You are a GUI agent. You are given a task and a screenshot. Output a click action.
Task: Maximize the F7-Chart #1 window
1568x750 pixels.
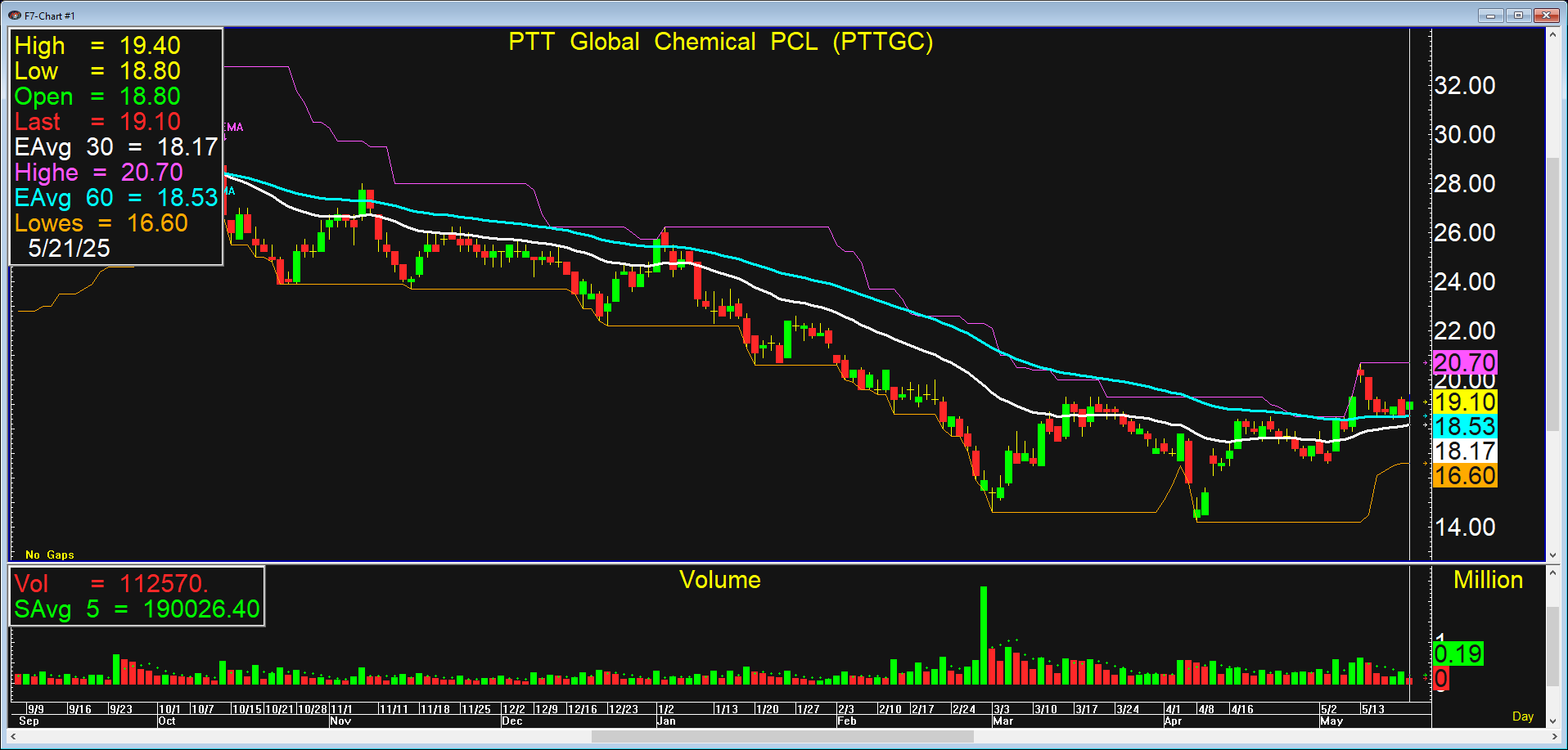click(x=1518, y=15)
